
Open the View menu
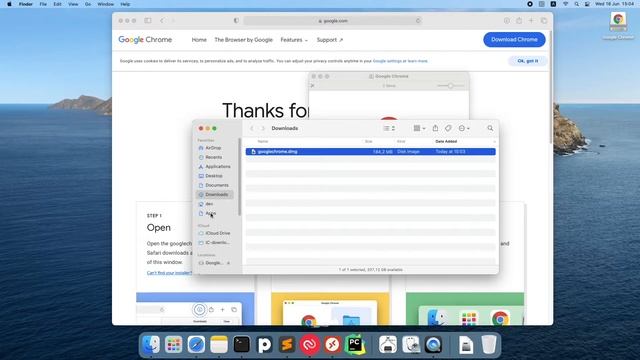click(x=73, y=4)
